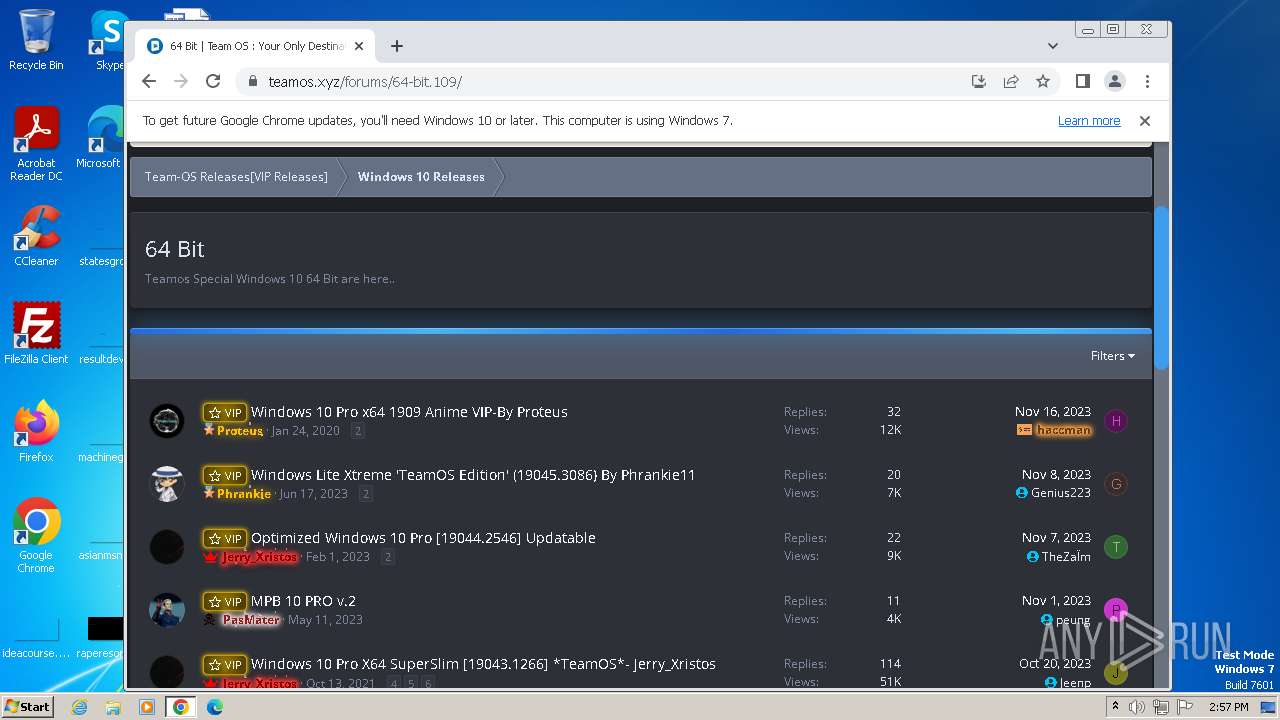1280x720 pixels.
Task: Open Windows Media Player from taskbar
Action: [x=146, y=707]
